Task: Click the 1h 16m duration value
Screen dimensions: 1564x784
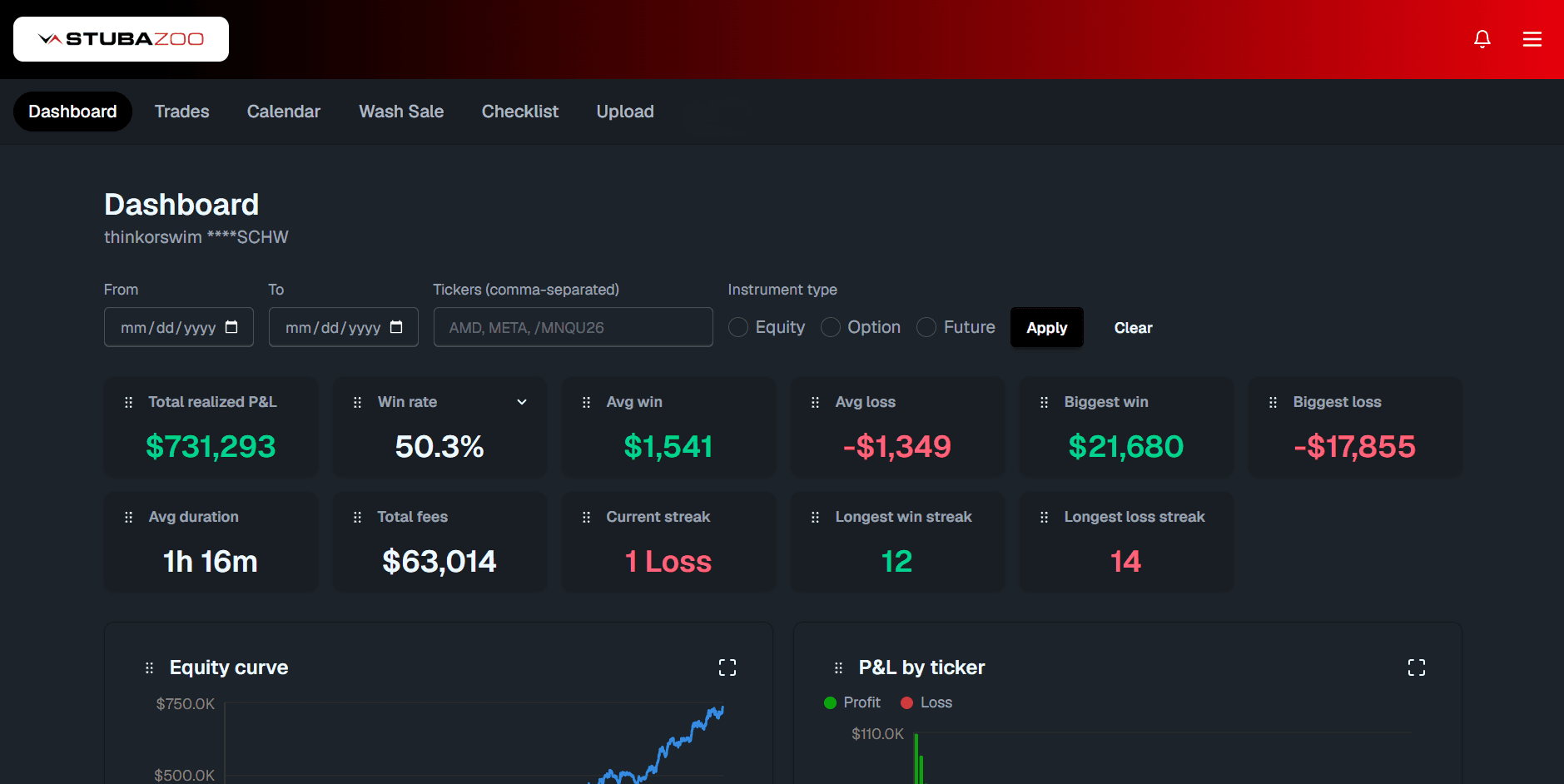Action: point(211,562)
